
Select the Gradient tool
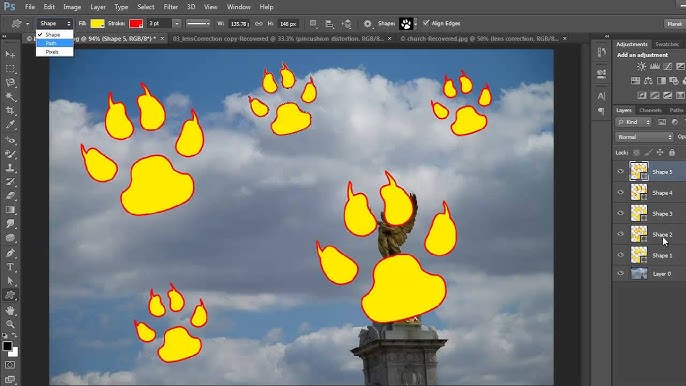point(10,210)
